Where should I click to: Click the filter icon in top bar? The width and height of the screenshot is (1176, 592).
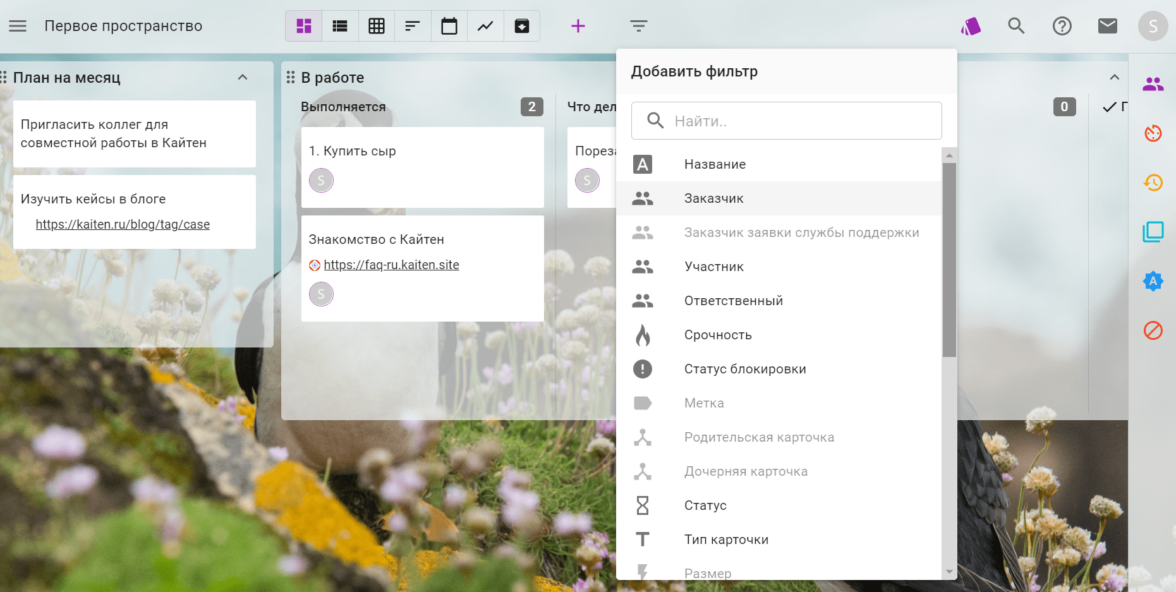pos(638,26)
